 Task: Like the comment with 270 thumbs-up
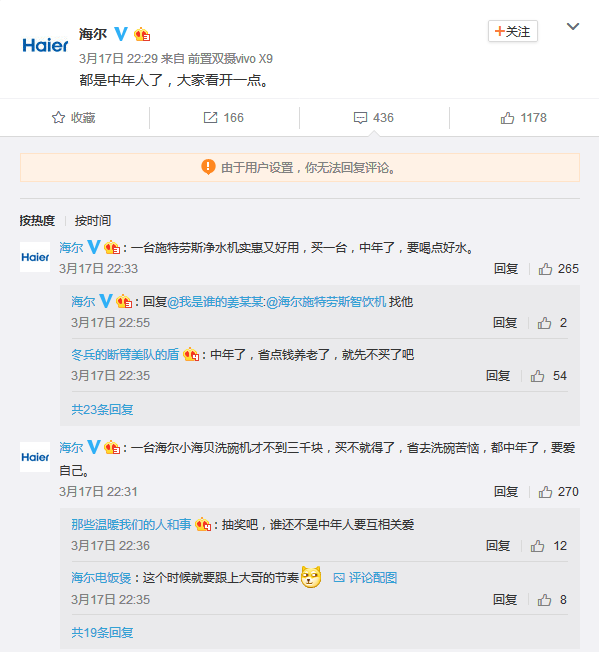click(x=545, y=492)
